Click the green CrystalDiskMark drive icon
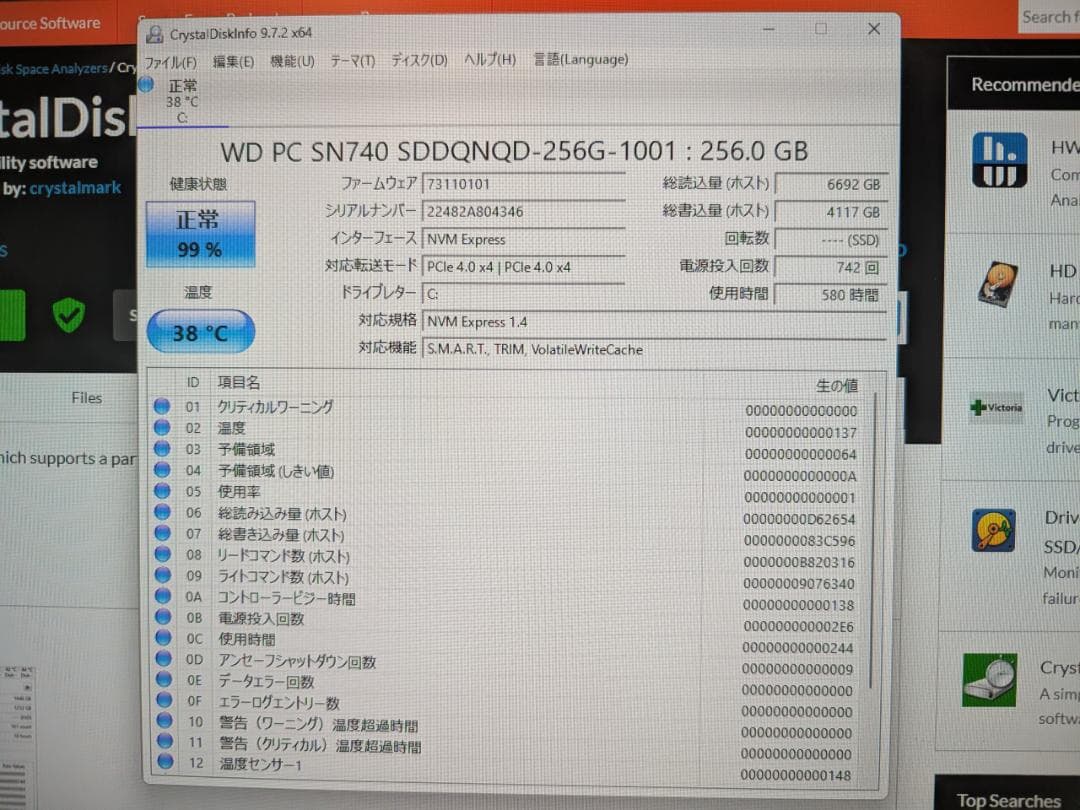 [x=989, y=682]
